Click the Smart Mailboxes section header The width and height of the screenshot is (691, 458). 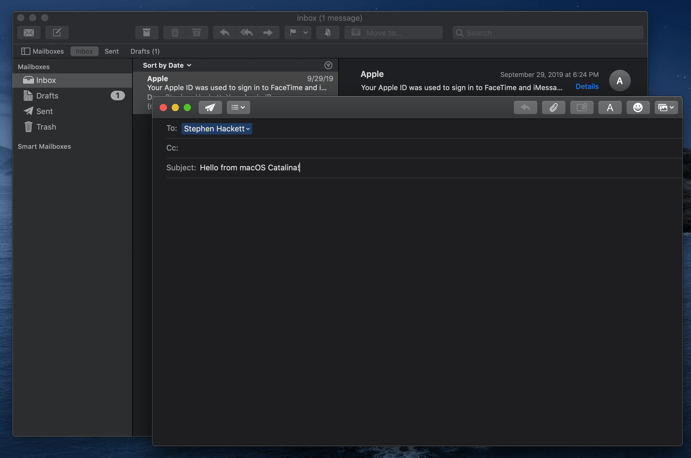coord(44,146)
